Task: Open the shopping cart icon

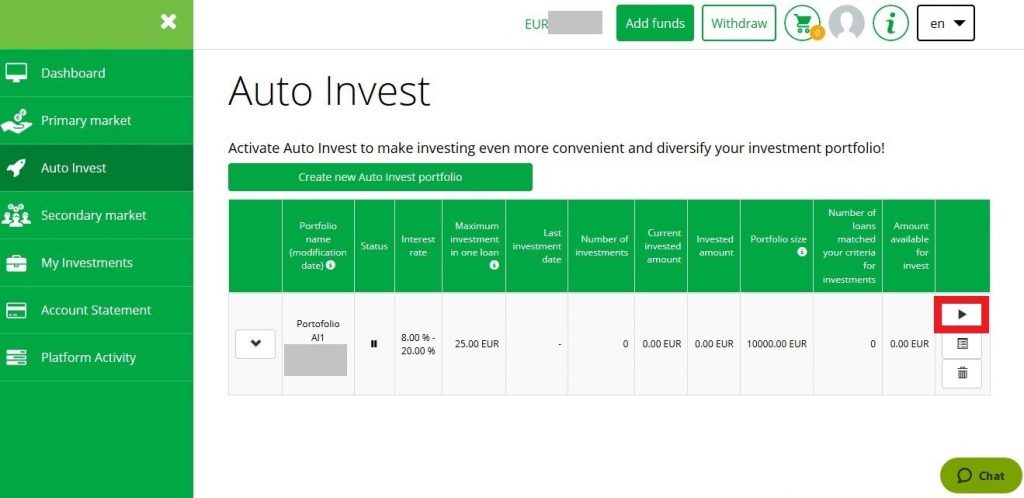Action: click(802, 23)
